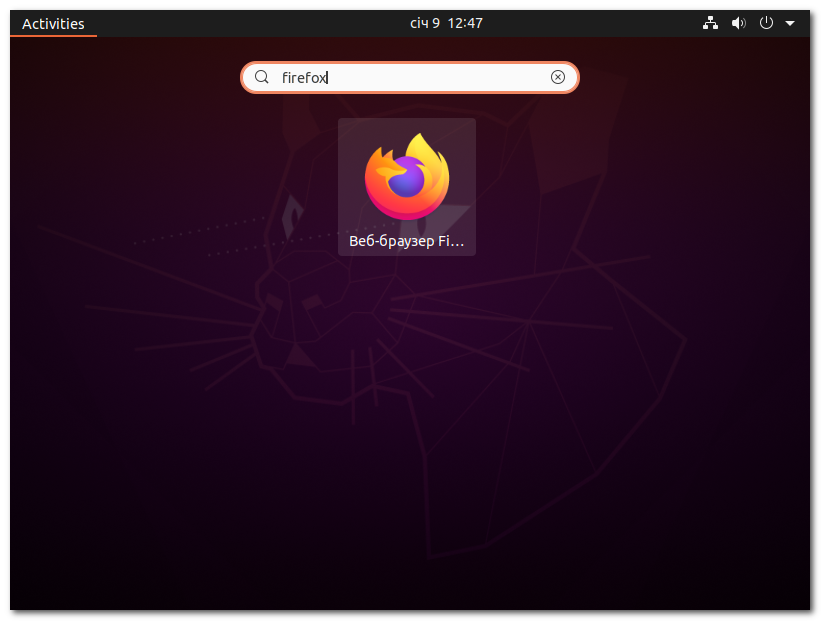Open the calendar by clicking the clock
Screen dimensions: 821x621
(445, 22)
